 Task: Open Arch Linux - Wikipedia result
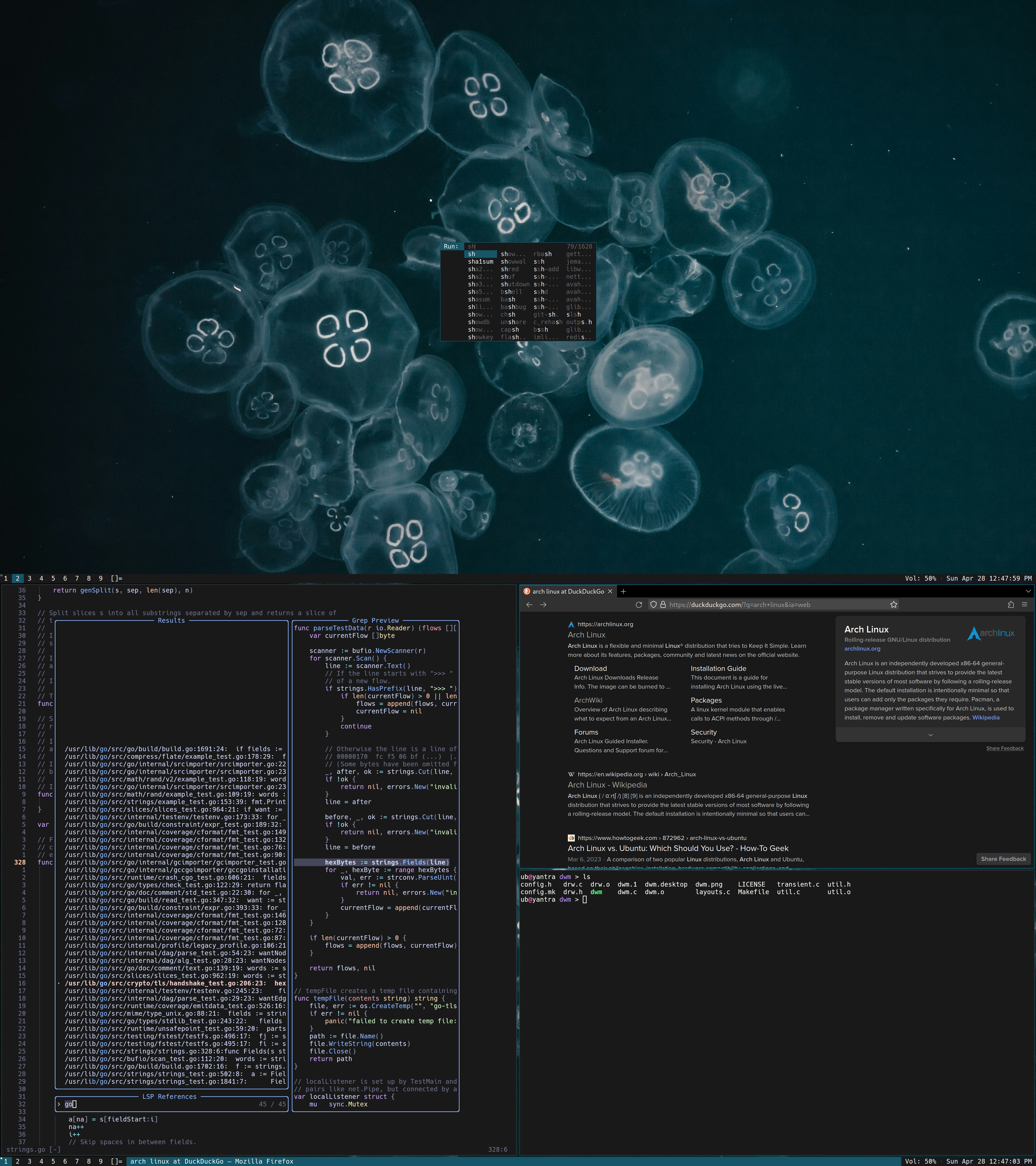607,785
